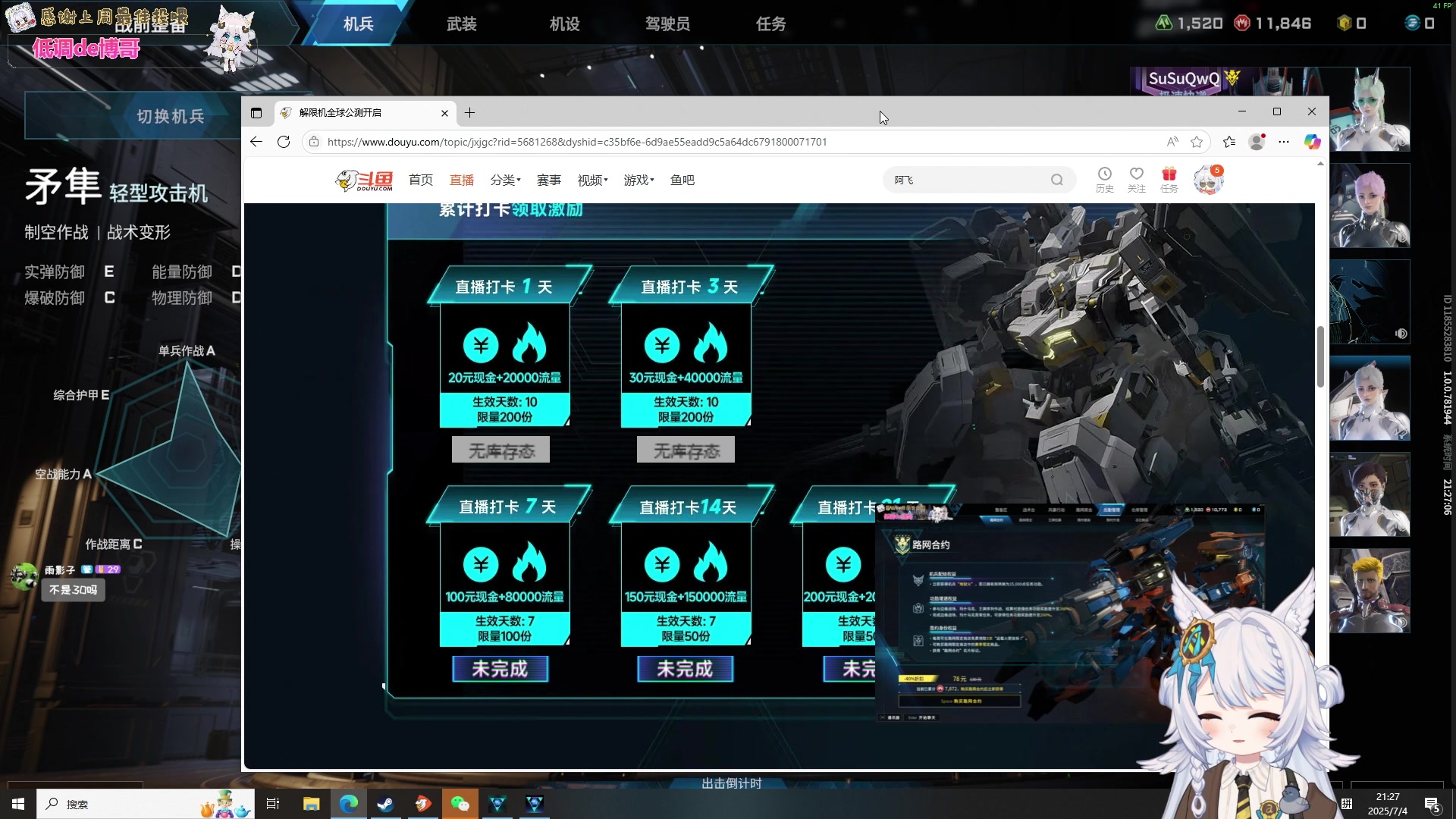Open Edge settings and more menu
This screenshot has width=1456, height=819.
1284,142
